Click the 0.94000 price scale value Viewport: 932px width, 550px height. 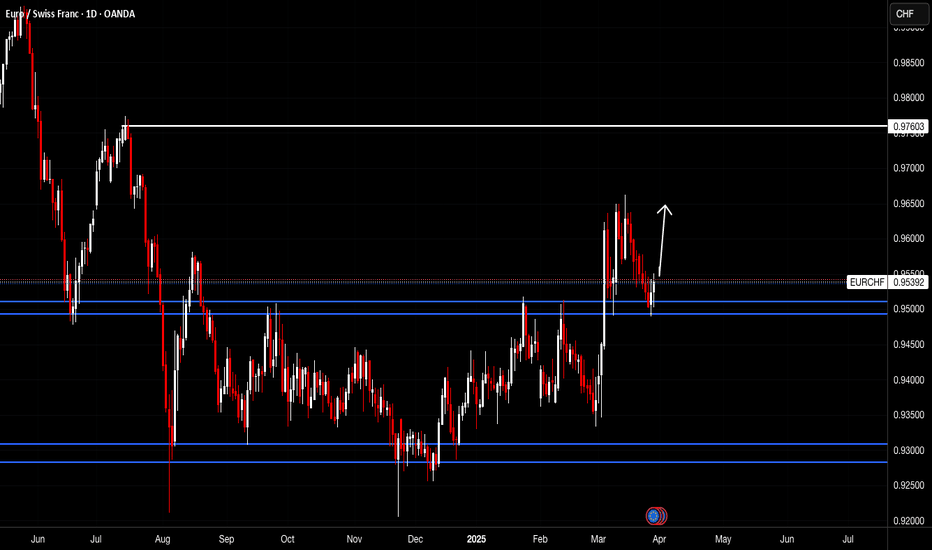909,380
